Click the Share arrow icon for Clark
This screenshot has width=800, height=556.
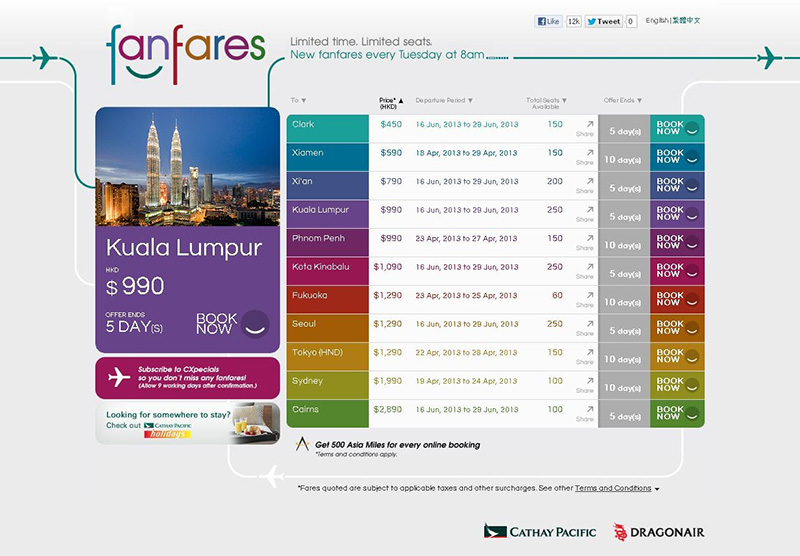pos(590,124)
